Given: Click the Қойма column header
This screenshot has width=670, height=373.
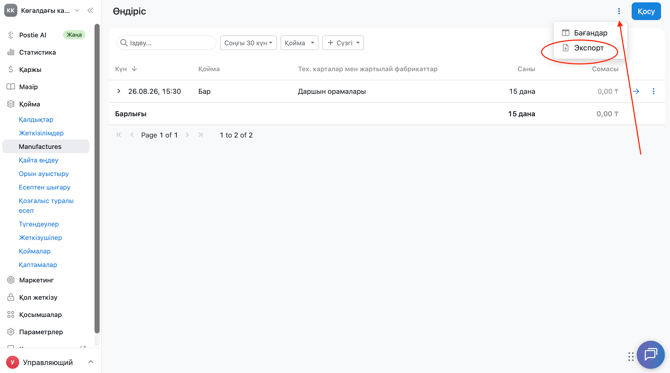Looking at the screenshot, I should click(x=209, y=69).
